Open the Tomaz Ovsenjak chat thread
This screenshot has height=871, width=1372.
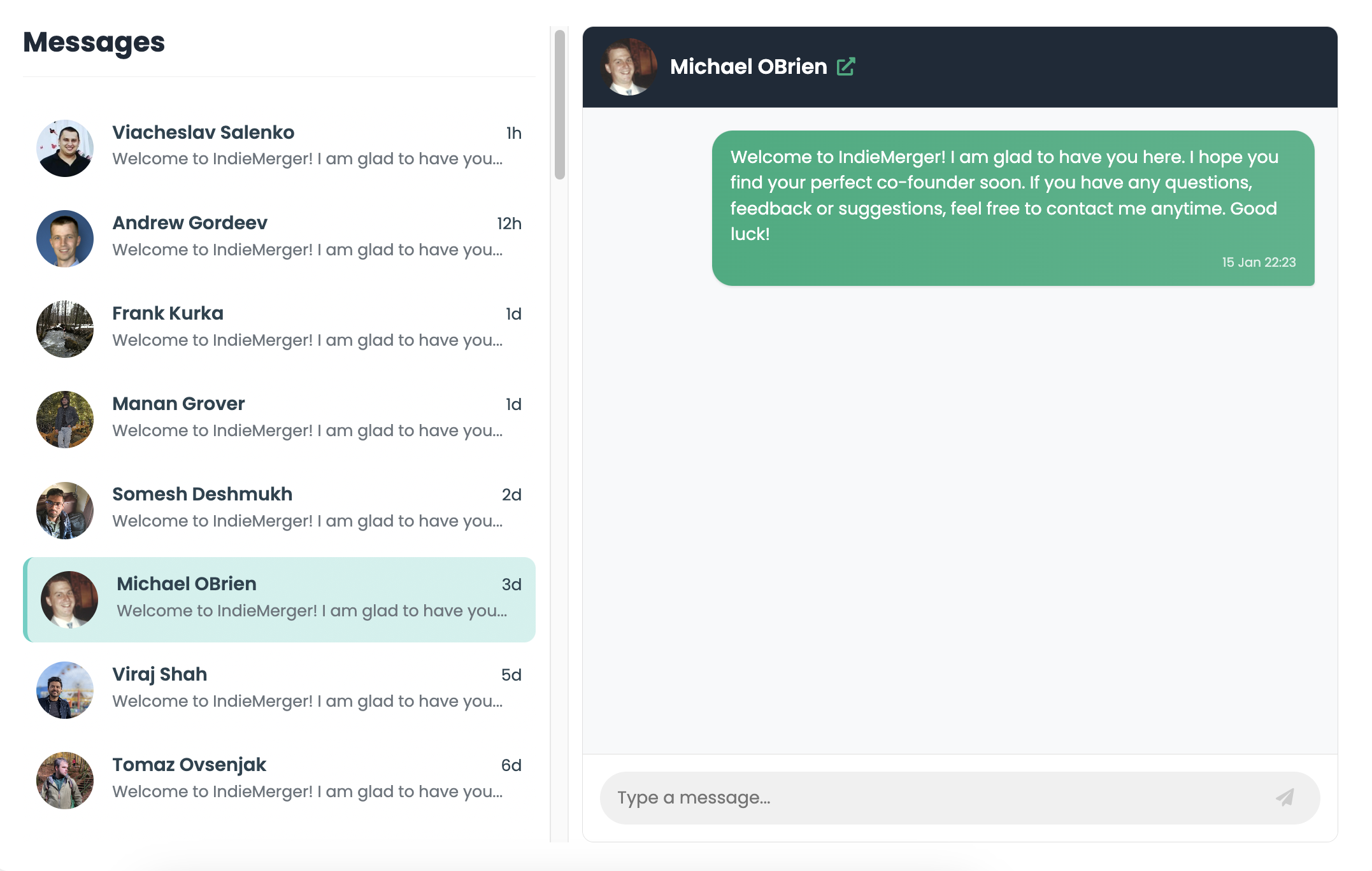(x=280, y=778)
